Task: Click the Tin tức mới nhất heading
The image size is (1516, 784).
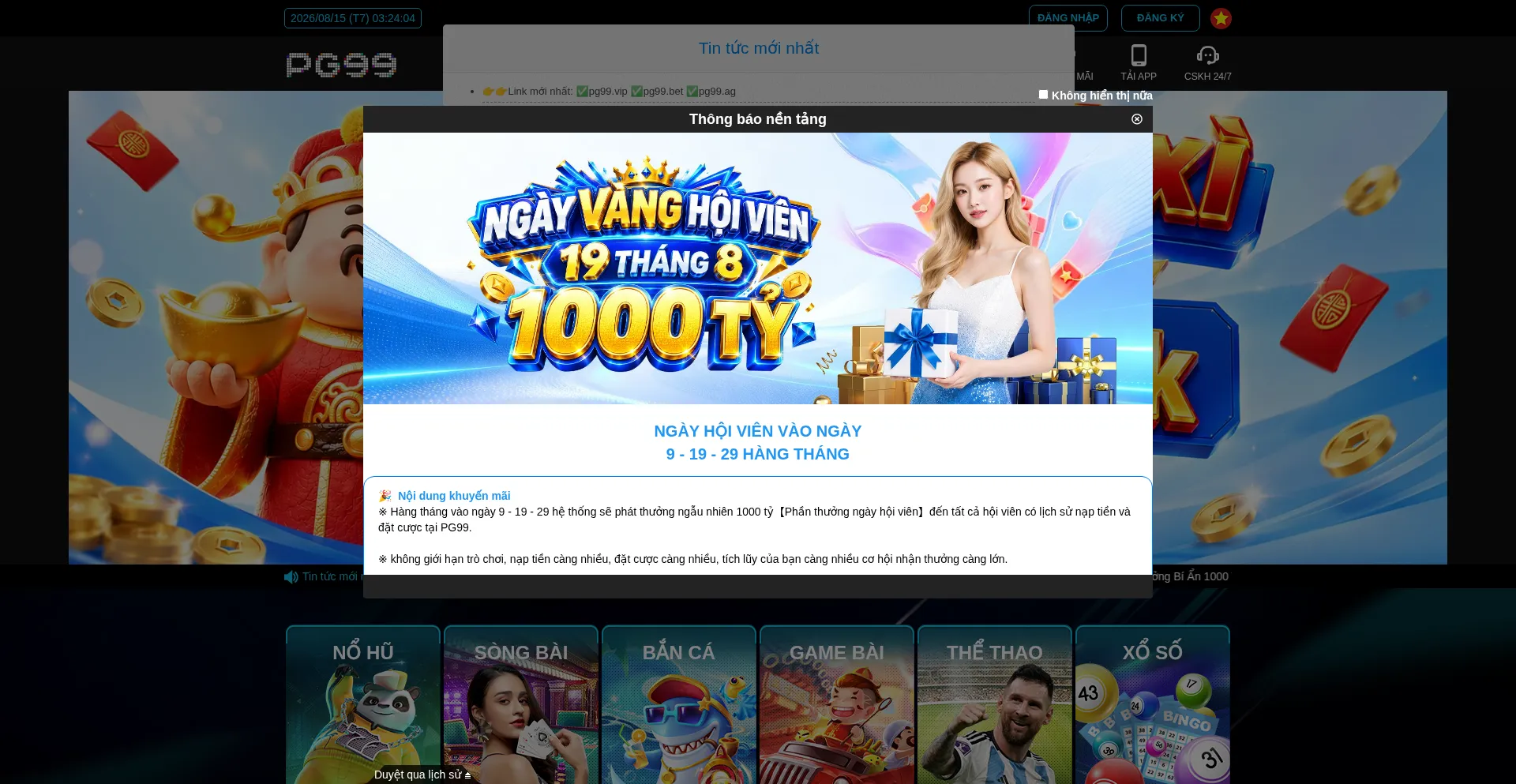Action: pos(759,48)
